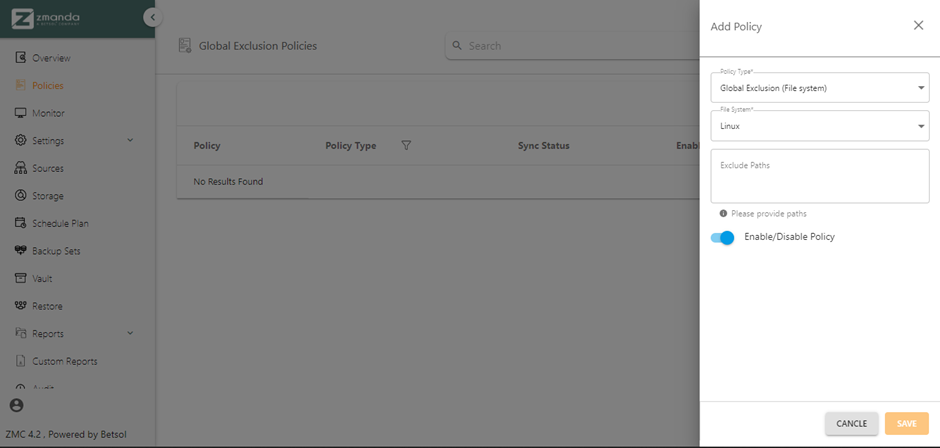The image size is (940, 448).
Task: Click the Policy column header
Action: [x=207, y=146]
